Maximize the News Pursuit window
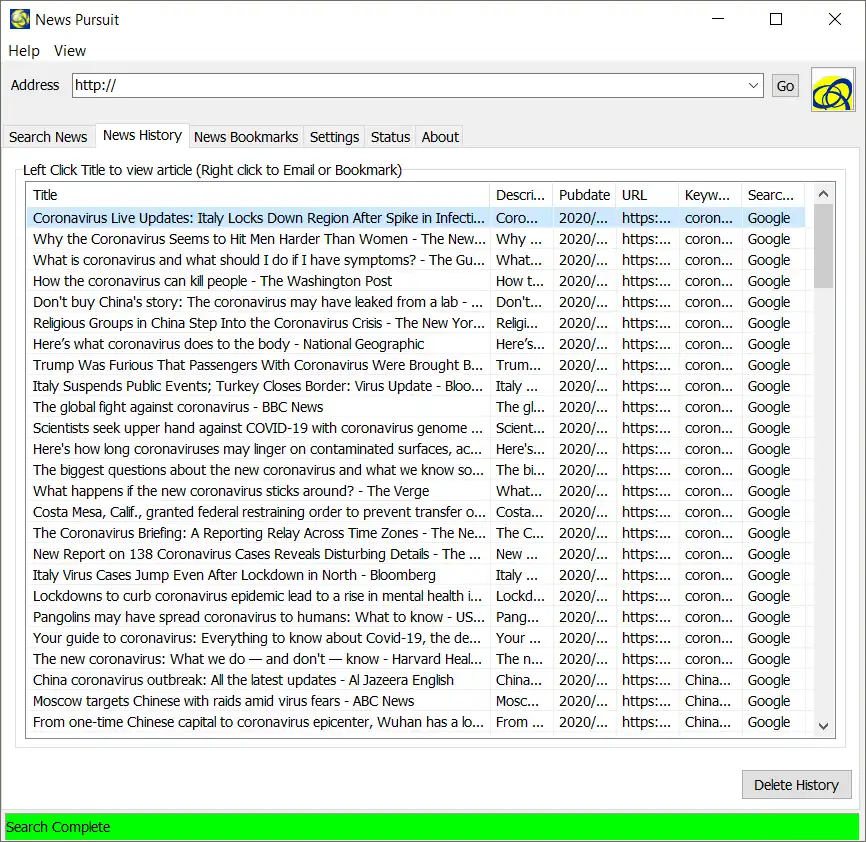Screen dimensions: 866x842 775,19
